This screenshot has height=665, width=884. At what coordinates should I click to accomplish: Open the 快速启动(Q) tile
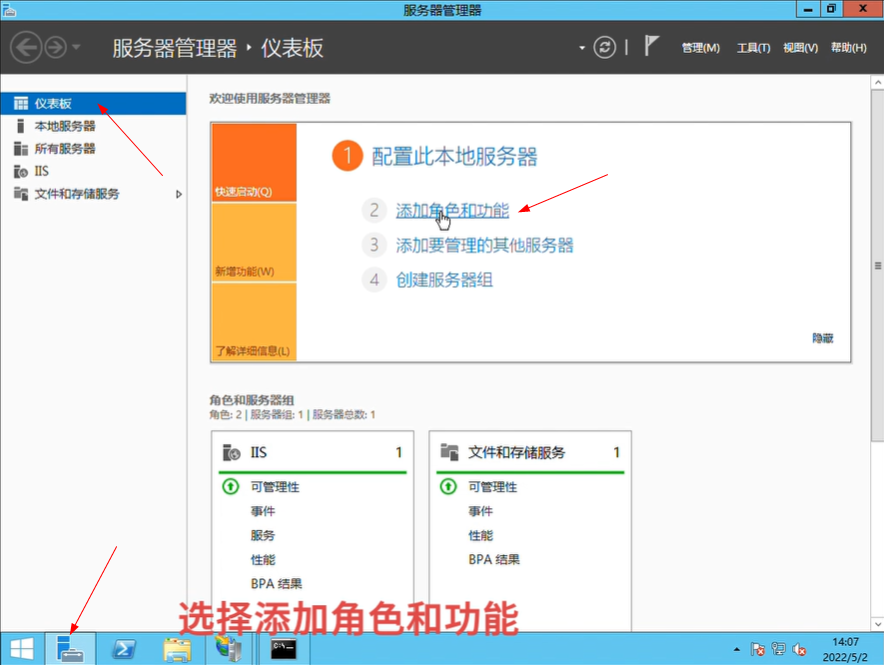click(254, 163)
